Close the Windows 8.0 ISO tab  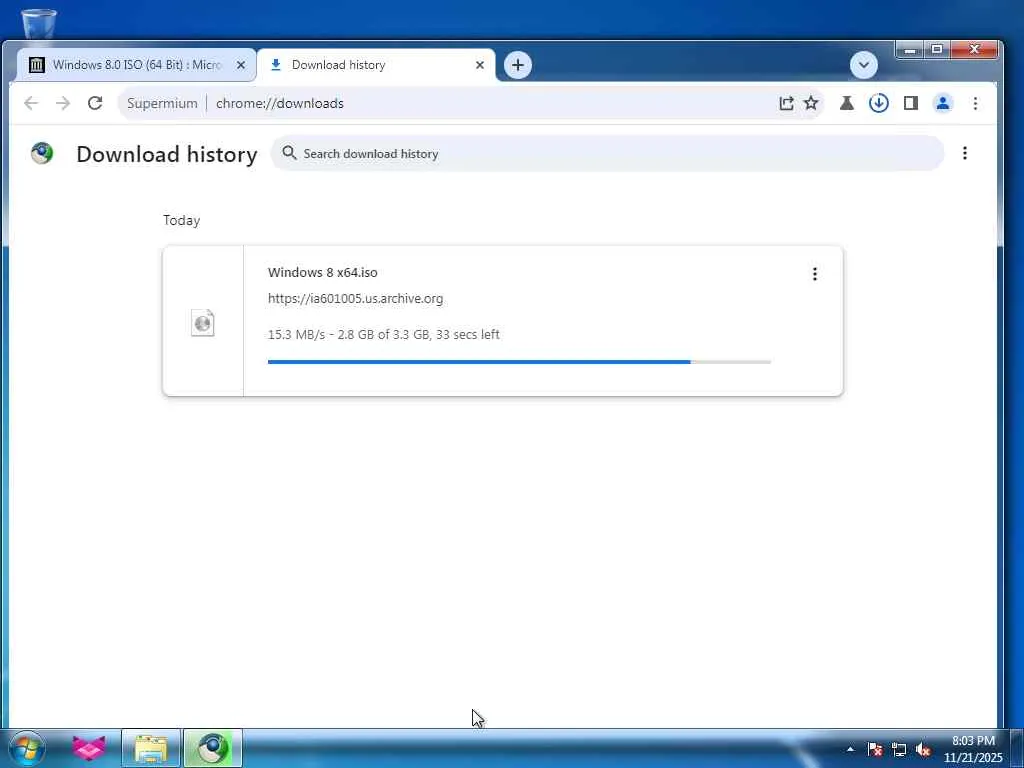[240, 65]
